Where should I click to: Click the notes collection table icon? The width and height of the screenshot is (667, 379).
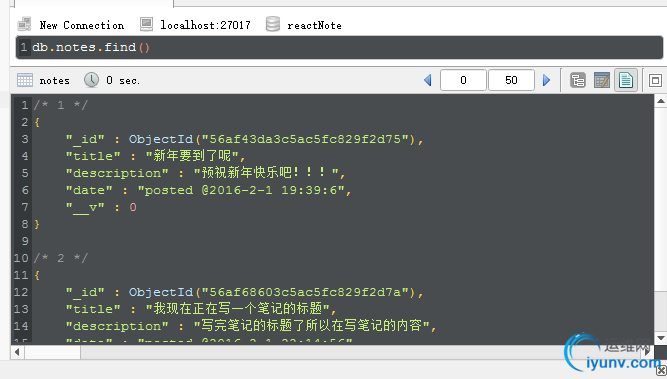coord(25,80)
